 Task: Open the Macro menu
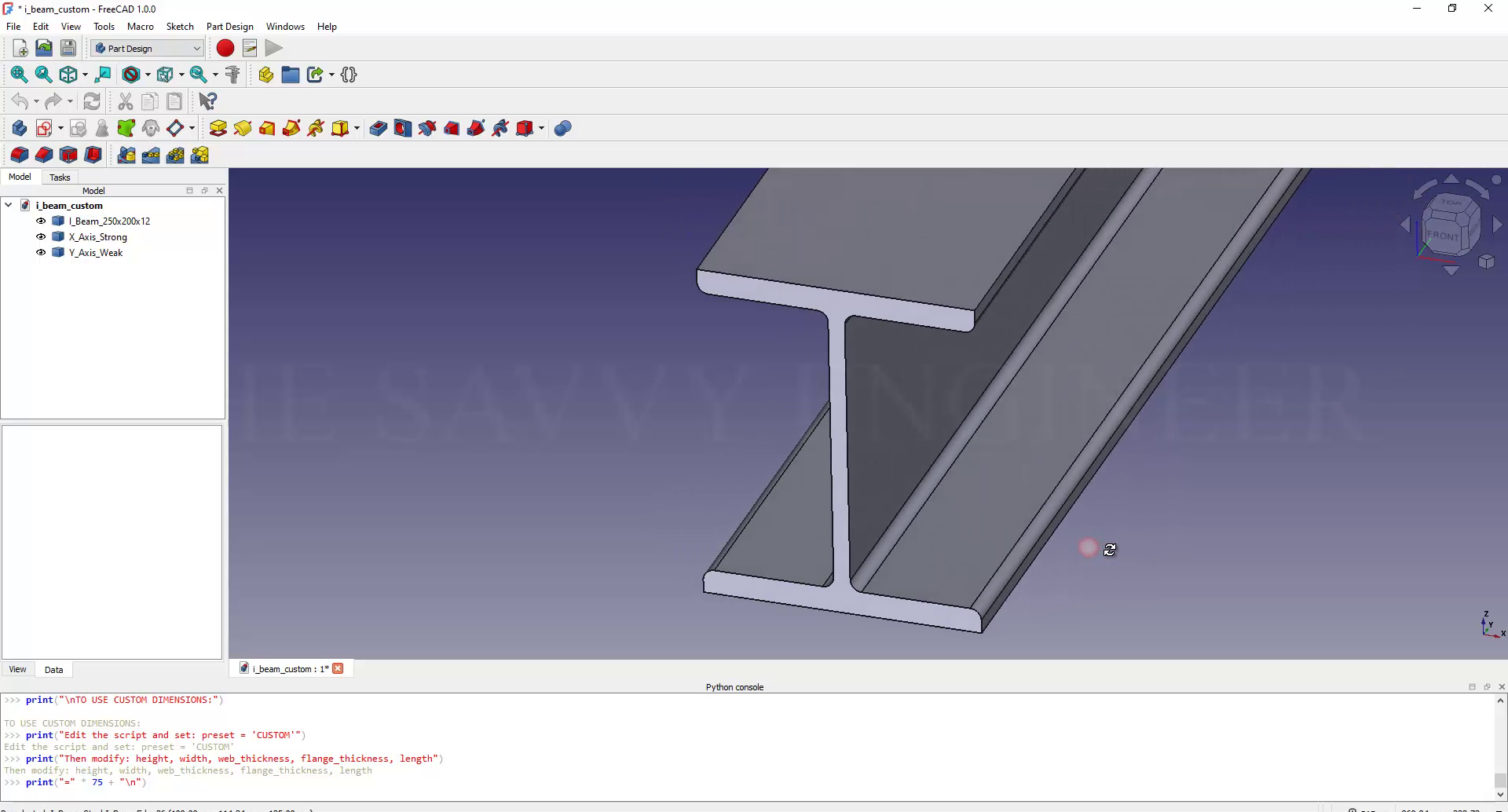[140, 27]
